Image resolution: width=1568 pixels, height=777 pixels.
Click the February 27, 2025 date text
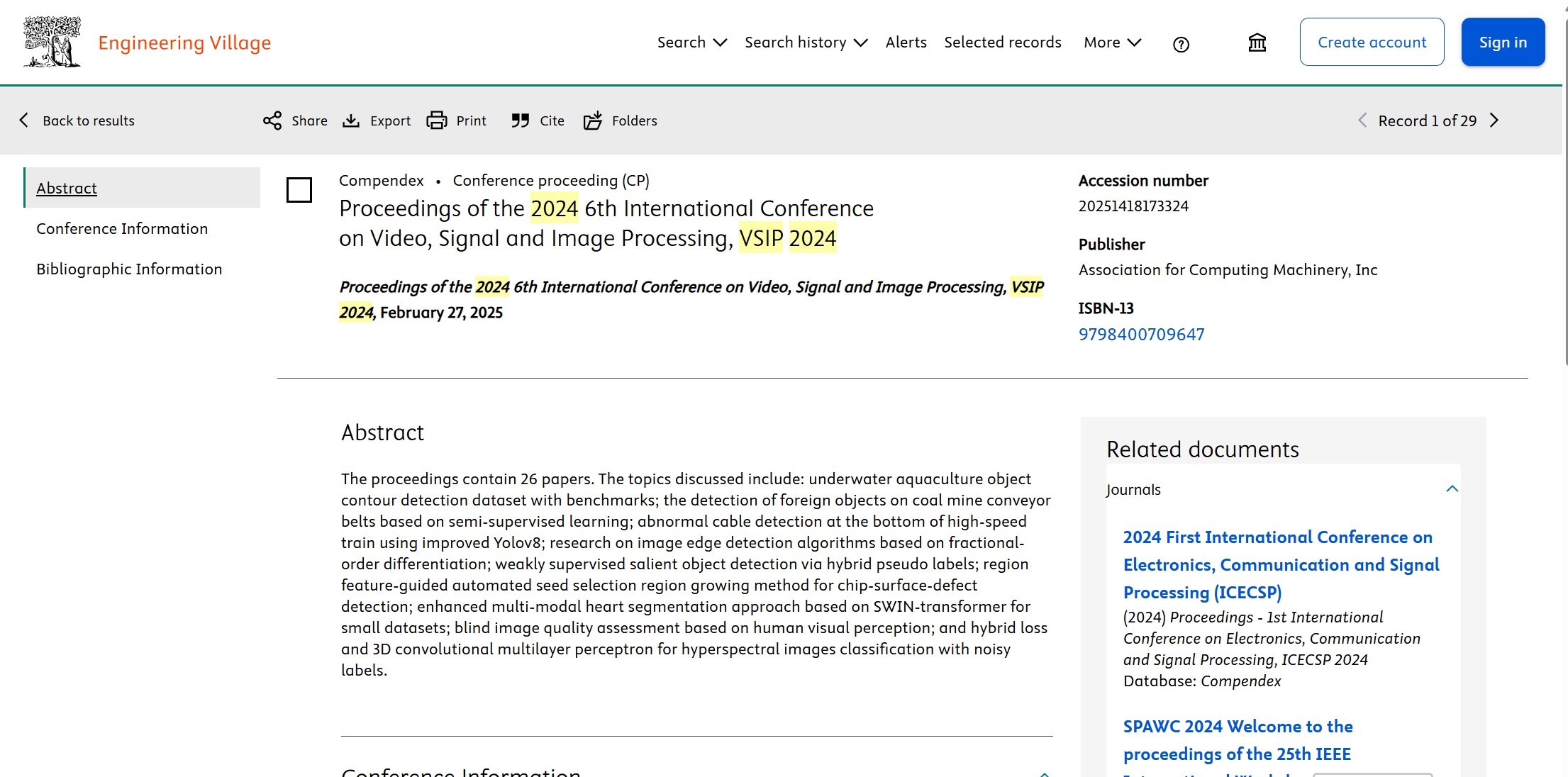point(441,313)
